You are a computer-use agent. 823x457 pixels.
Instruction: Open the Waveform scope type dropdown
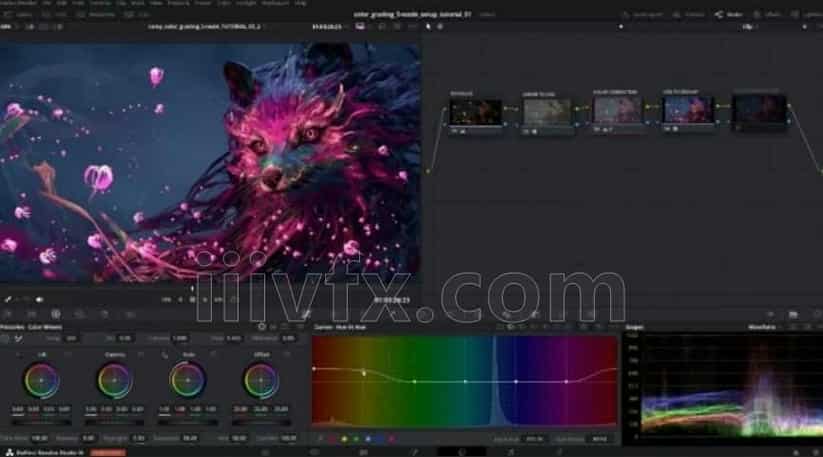tap(766, 327)
